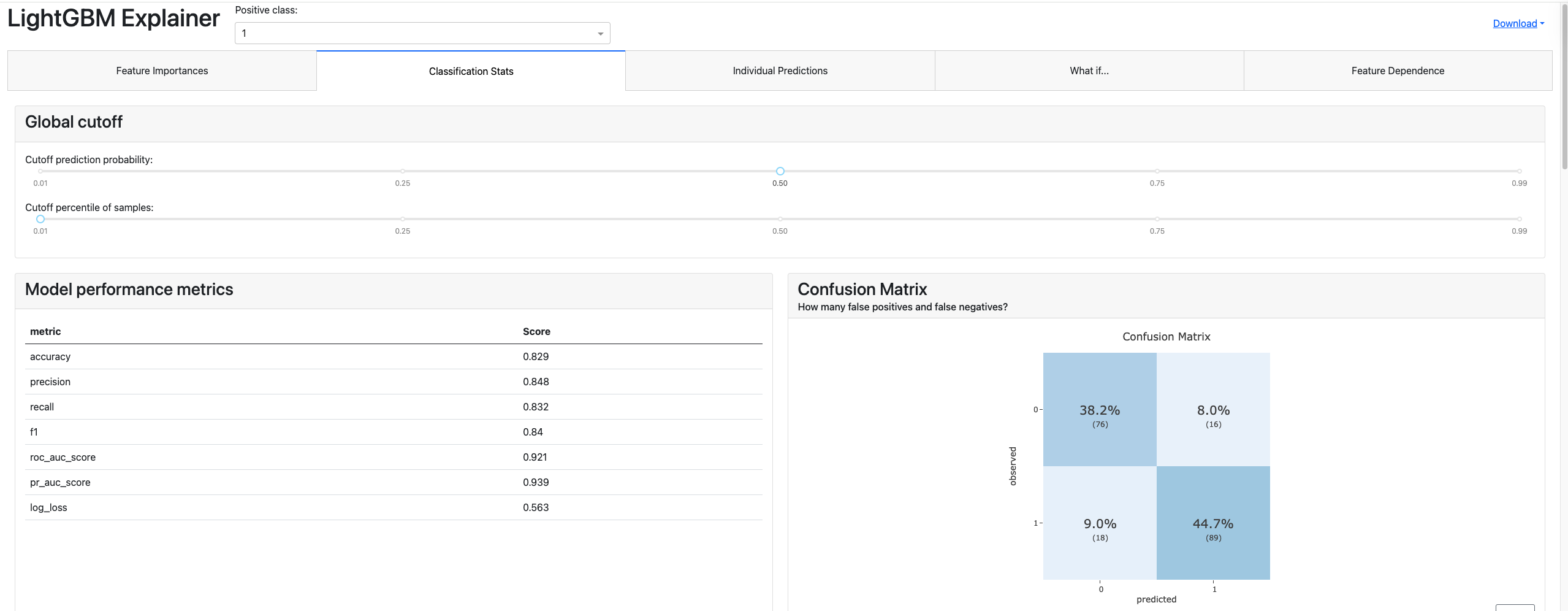Click the 44.7% true positive matrix cell

coord(1213,523)
